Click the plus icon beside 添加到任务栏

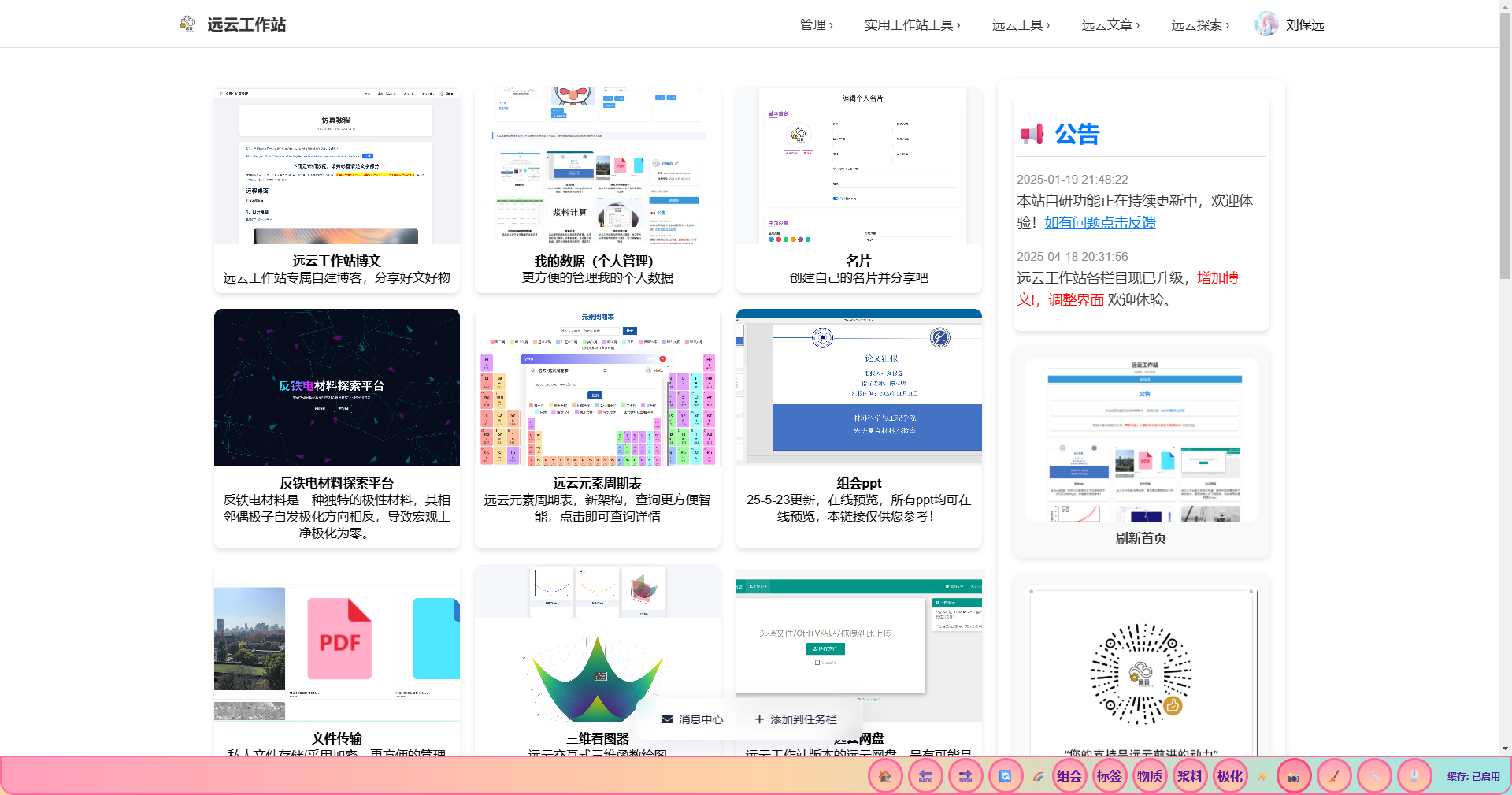click(759, 719)
